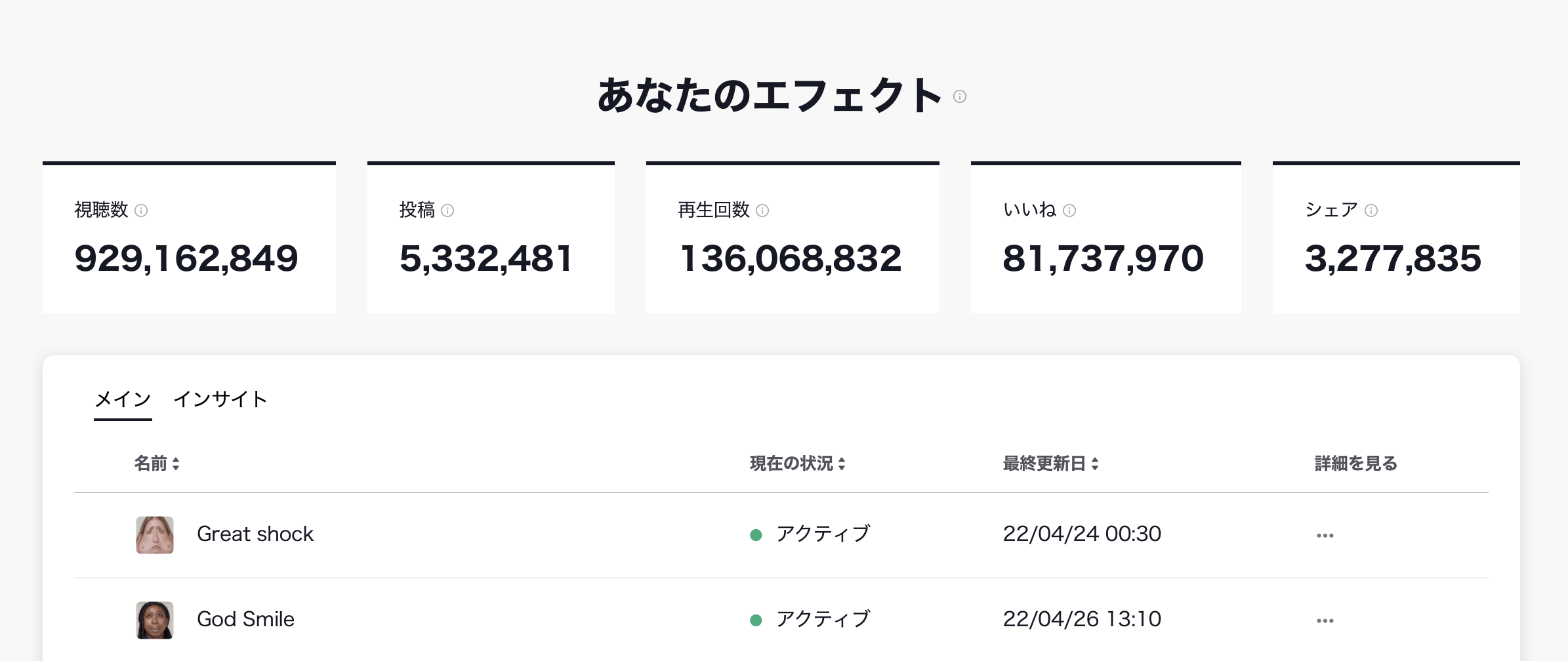Screen dimensions: 1568x661
Task: Open the Great shock effect name
Action: click(255, 534)
